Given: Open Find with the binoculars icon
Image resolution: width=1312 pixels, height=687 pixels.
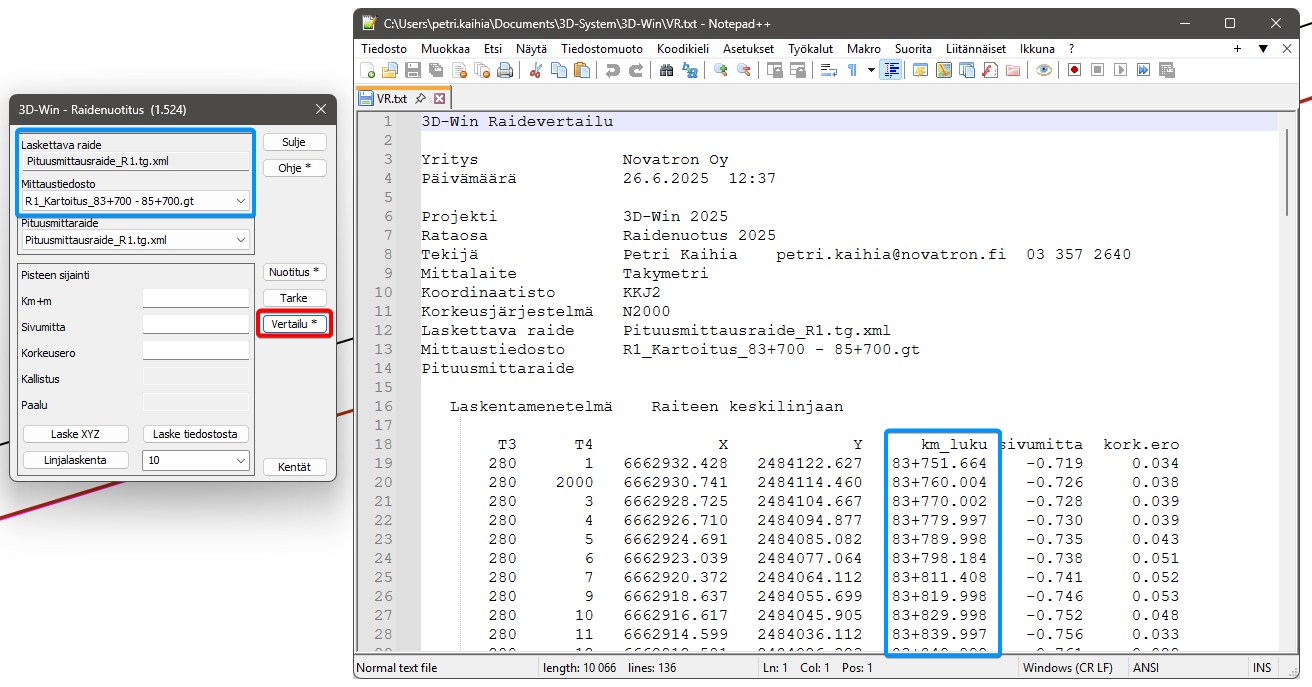Looking at the screenshot, I should (x=666, y=70).
